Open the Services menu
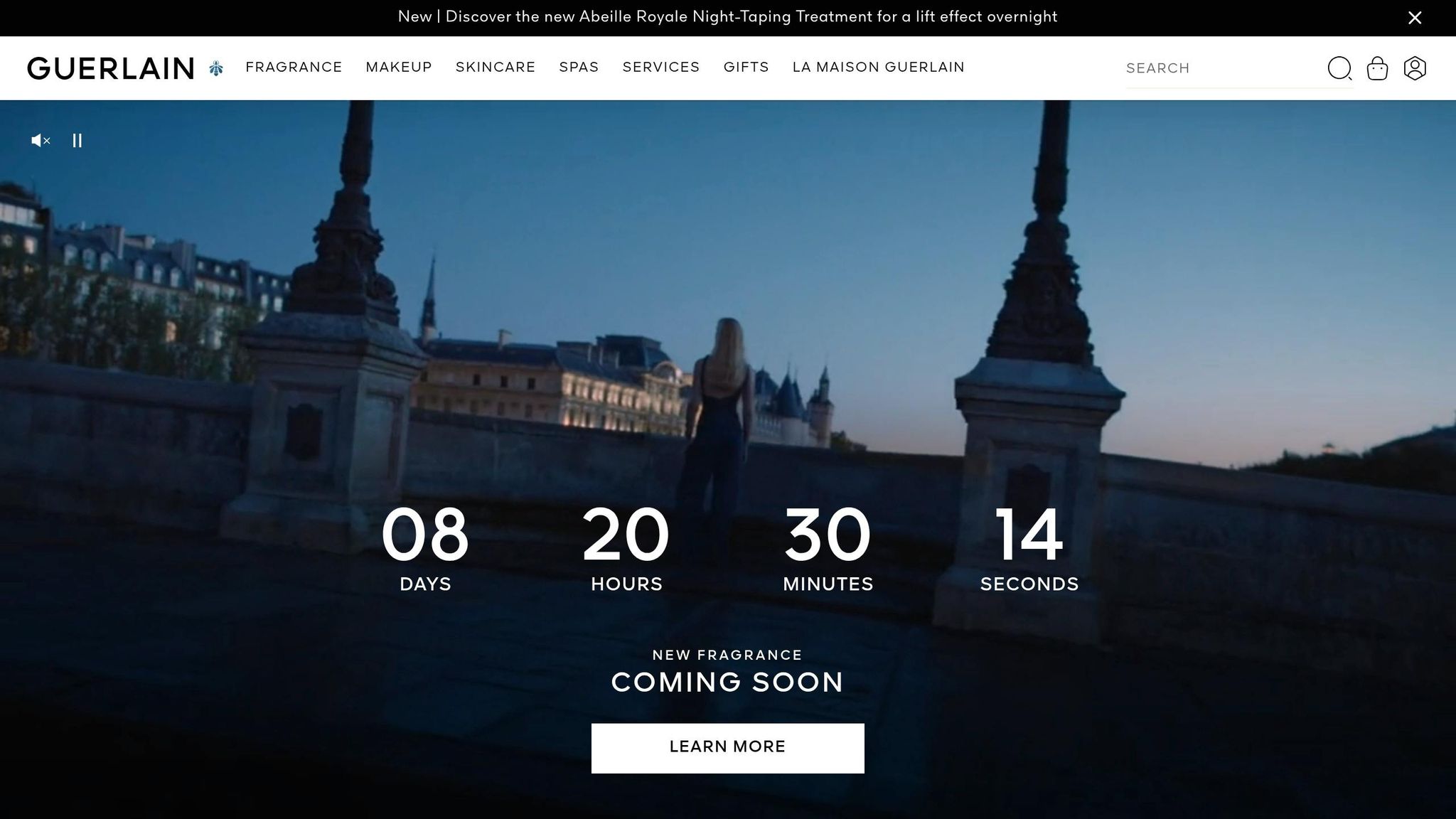This screenshot has width=1456, height=819. 661,68
